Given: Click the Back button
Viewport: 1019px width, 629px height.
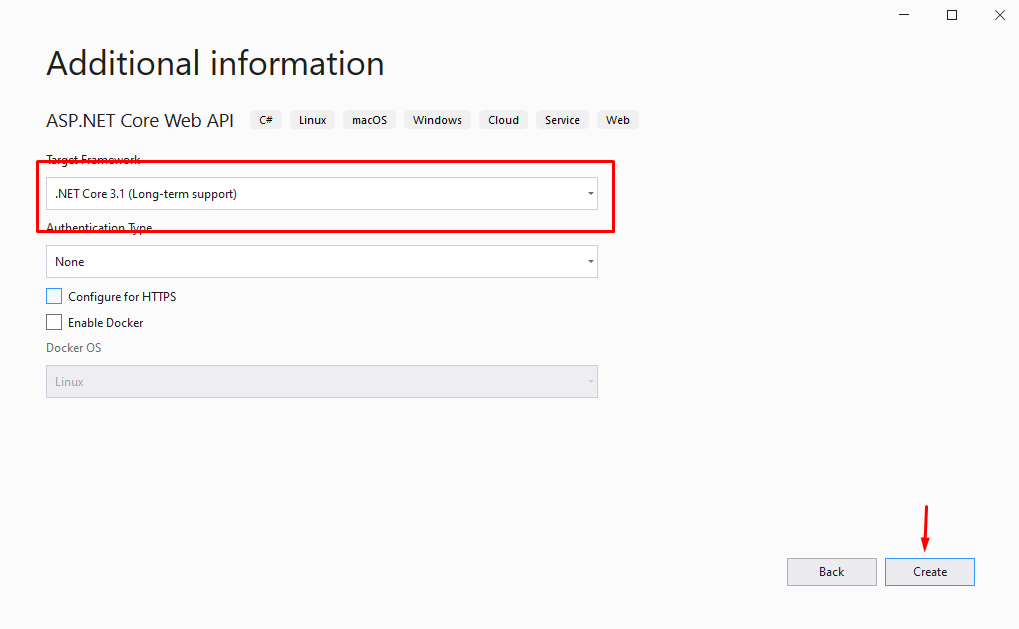Looking at the screenshot, I should [x=831, y=571].
